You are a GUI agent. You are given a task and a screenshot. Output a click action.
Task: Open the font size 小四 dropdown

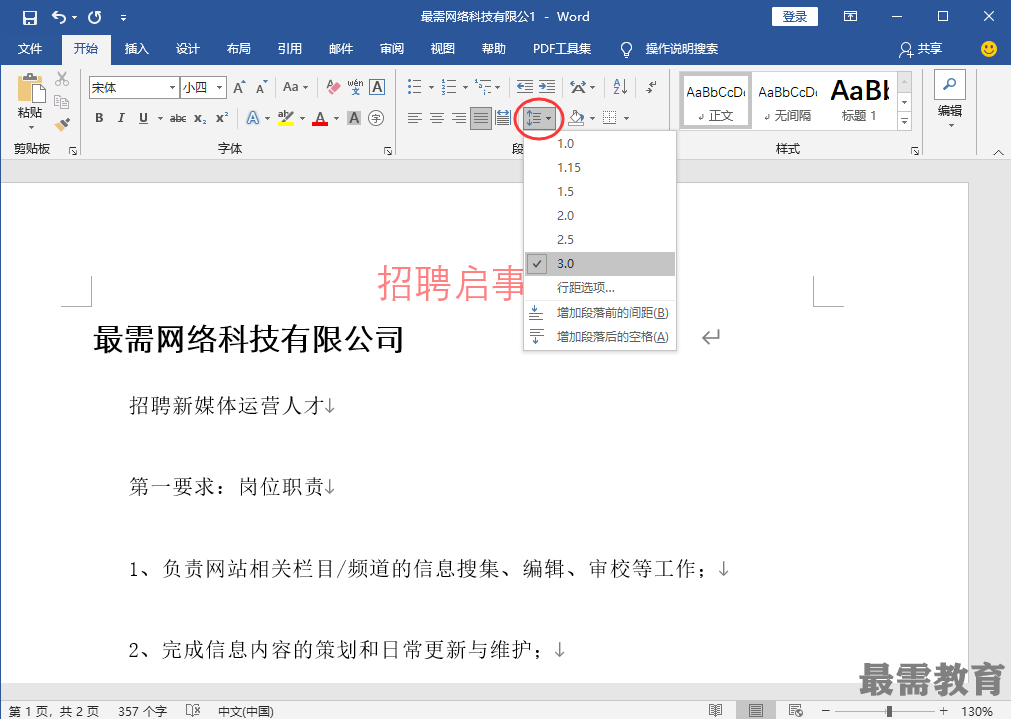[x=219, y=87]
